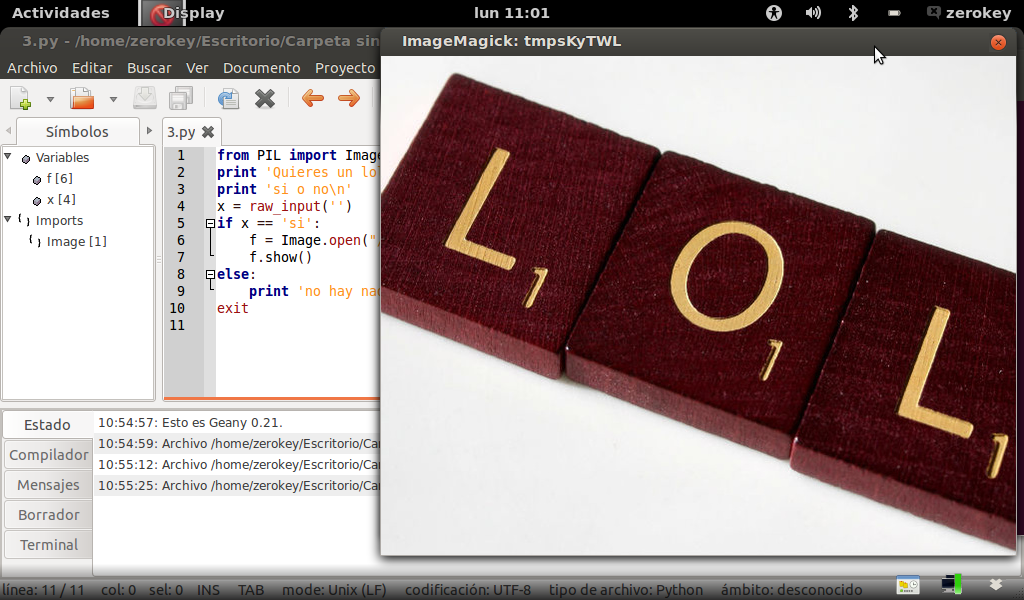Viewport: 1024px width, 600px height.
Task: Reload the current document
Action: pos(228,98)
